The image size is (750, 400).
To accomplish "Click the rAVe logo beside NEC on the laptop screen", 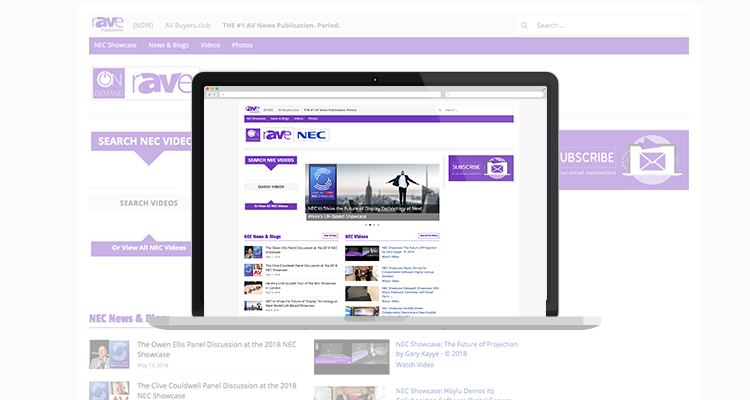I will tap(277, 135).
